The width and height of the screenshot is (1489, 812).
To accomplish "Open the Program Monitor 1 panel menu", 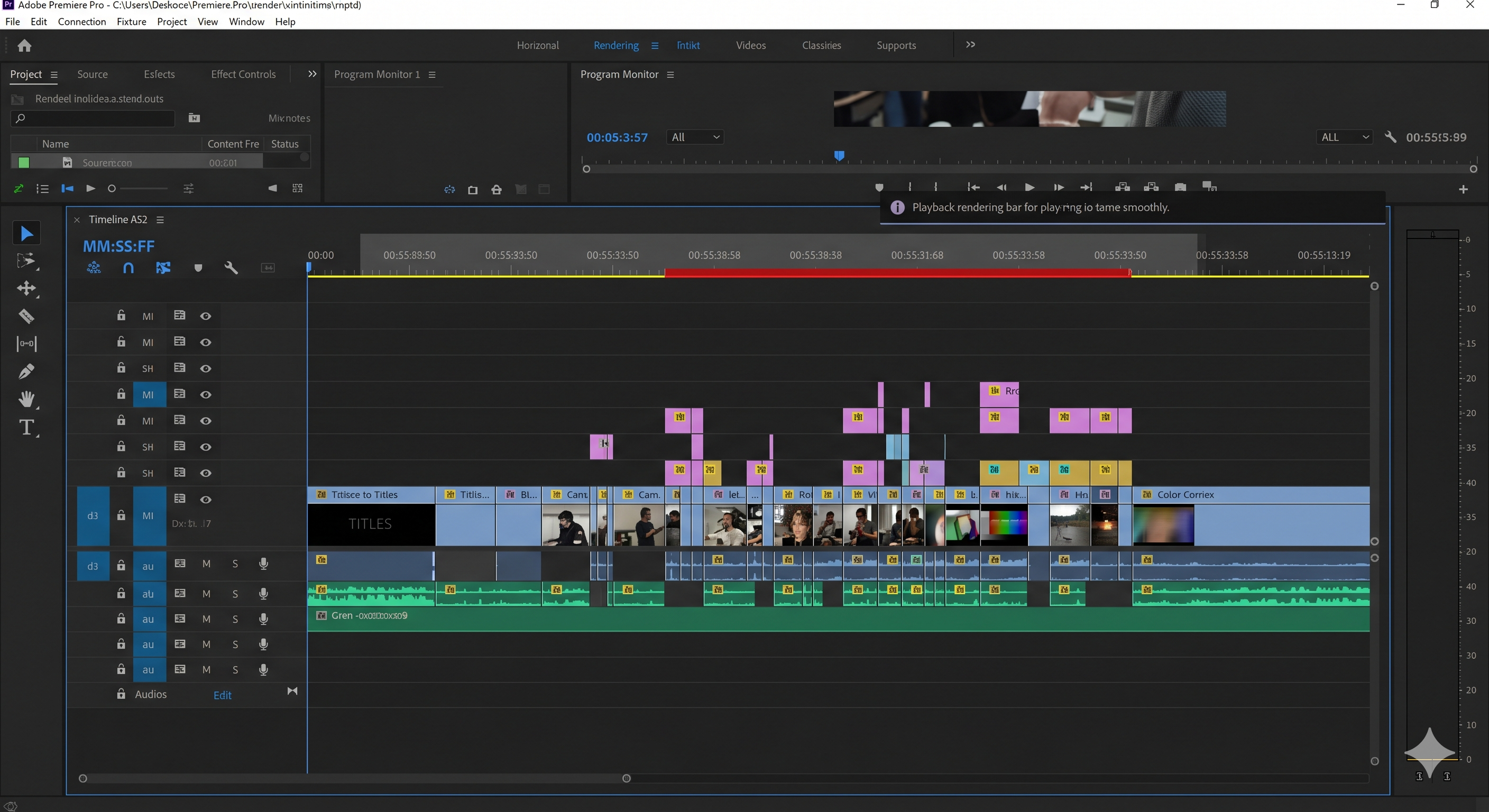I will tap(432, 75).
